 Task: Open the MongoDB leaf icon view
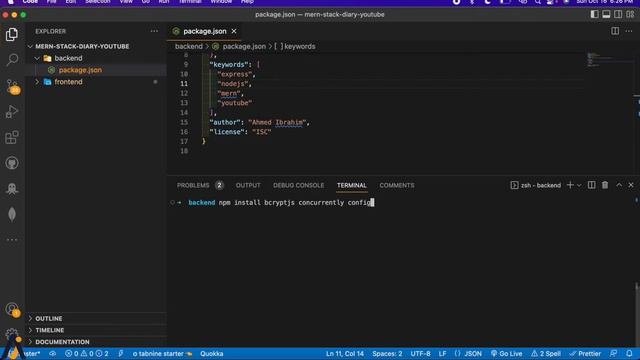(x=12, y=214)
